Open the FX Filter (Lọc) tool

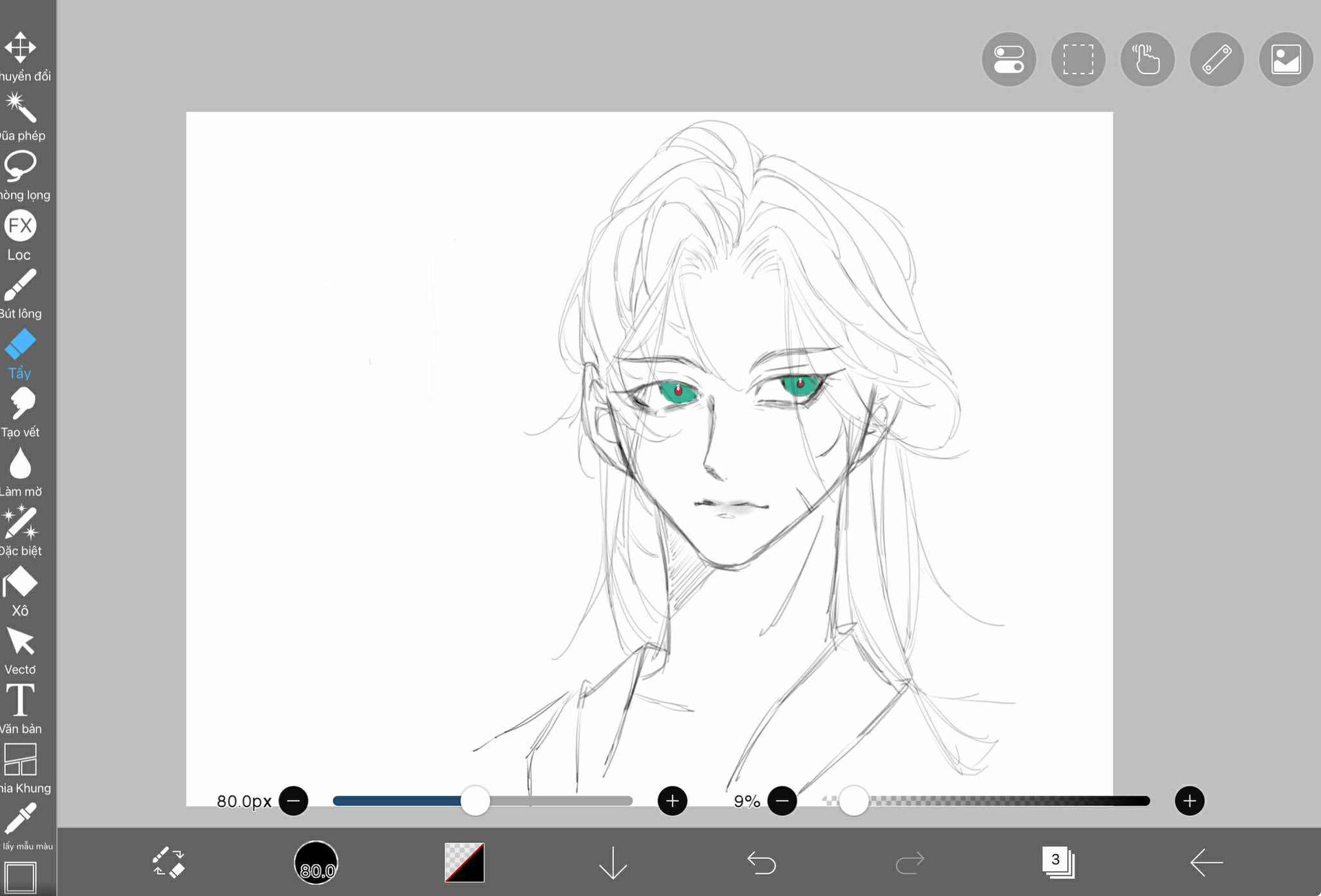pos(21,226)
